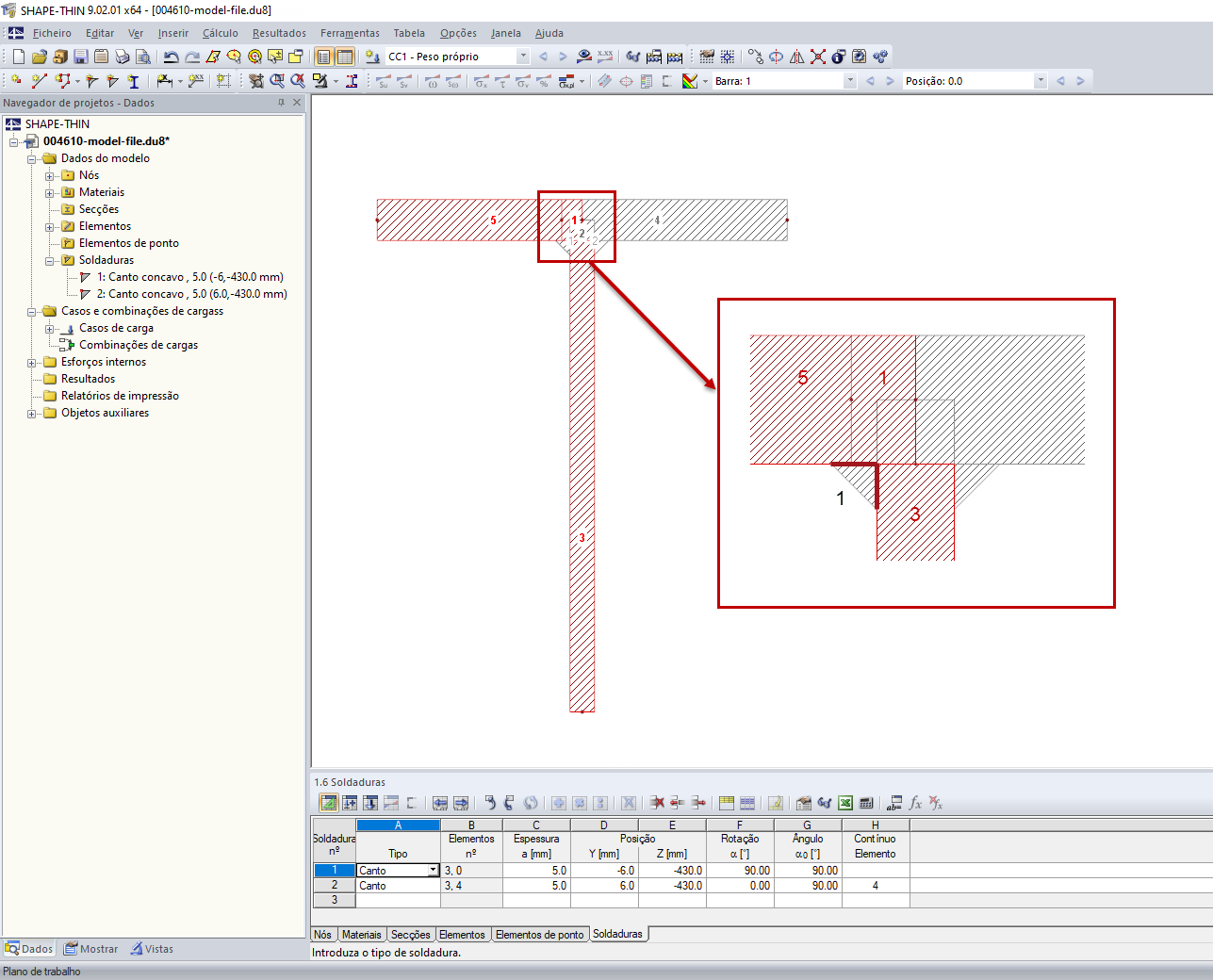Open the Ficheiro menu
This screenshot has width=1213, height=980.
pos(52,33)
